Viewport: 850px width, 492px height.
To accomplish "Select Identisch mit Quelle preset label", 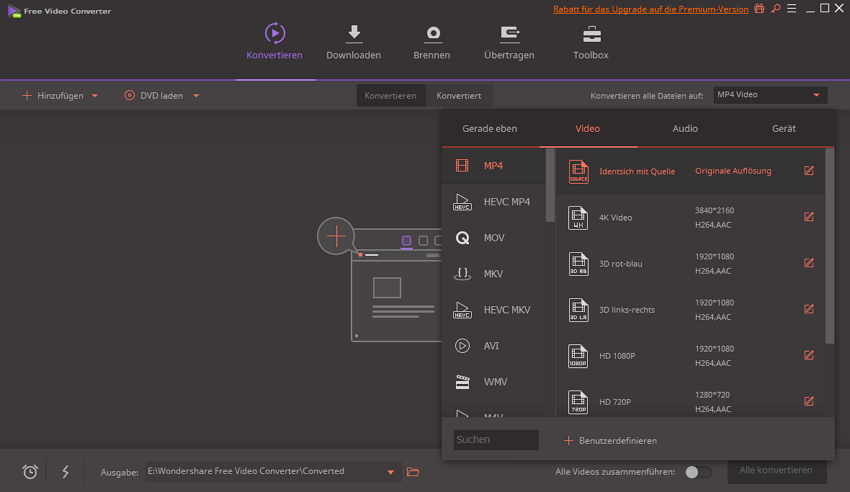I will (637, 171).
